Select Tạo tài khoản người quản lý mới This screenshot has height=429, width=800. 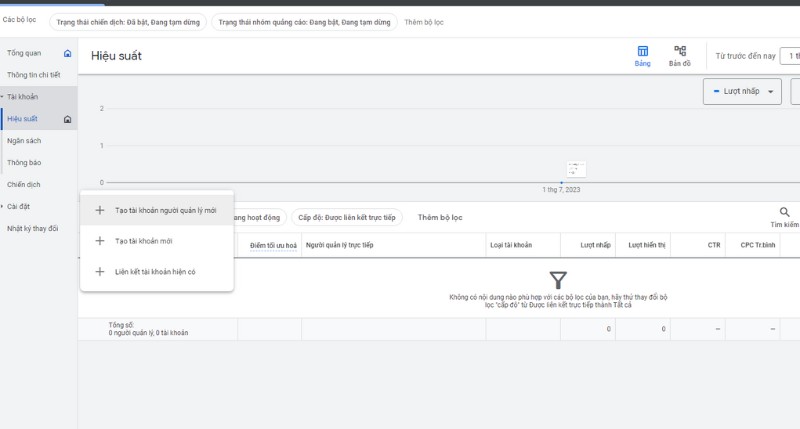165,211
